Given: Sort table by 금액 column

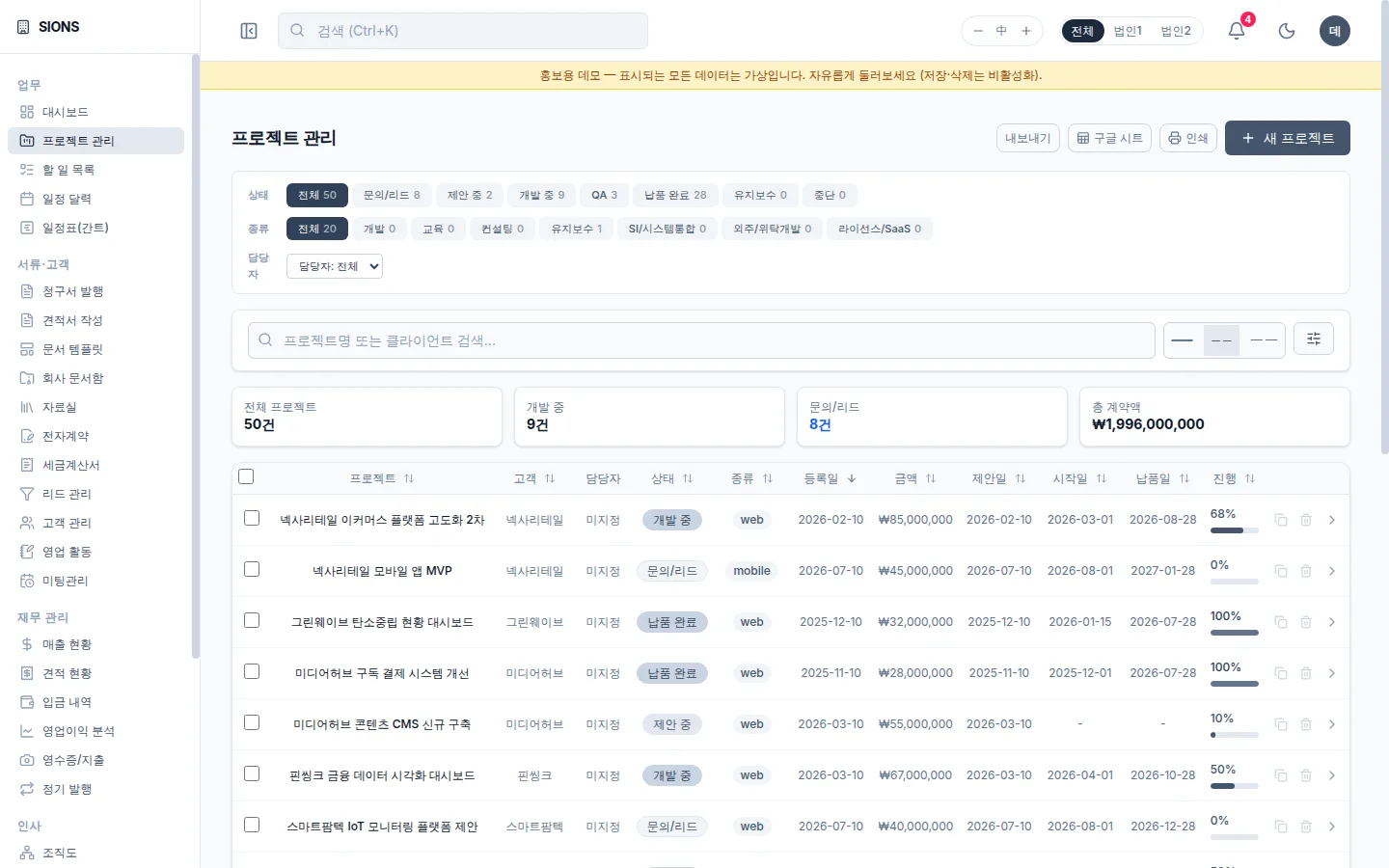Looking at the screenshot, I should tap(915, 478).
